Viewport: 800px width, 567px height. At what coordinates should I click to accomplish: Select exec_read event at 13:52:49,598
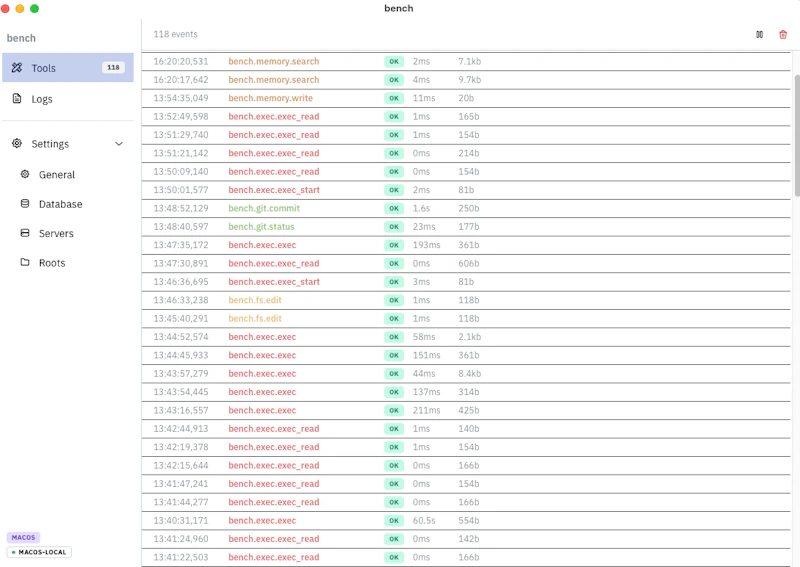click(x=466, y=116)
